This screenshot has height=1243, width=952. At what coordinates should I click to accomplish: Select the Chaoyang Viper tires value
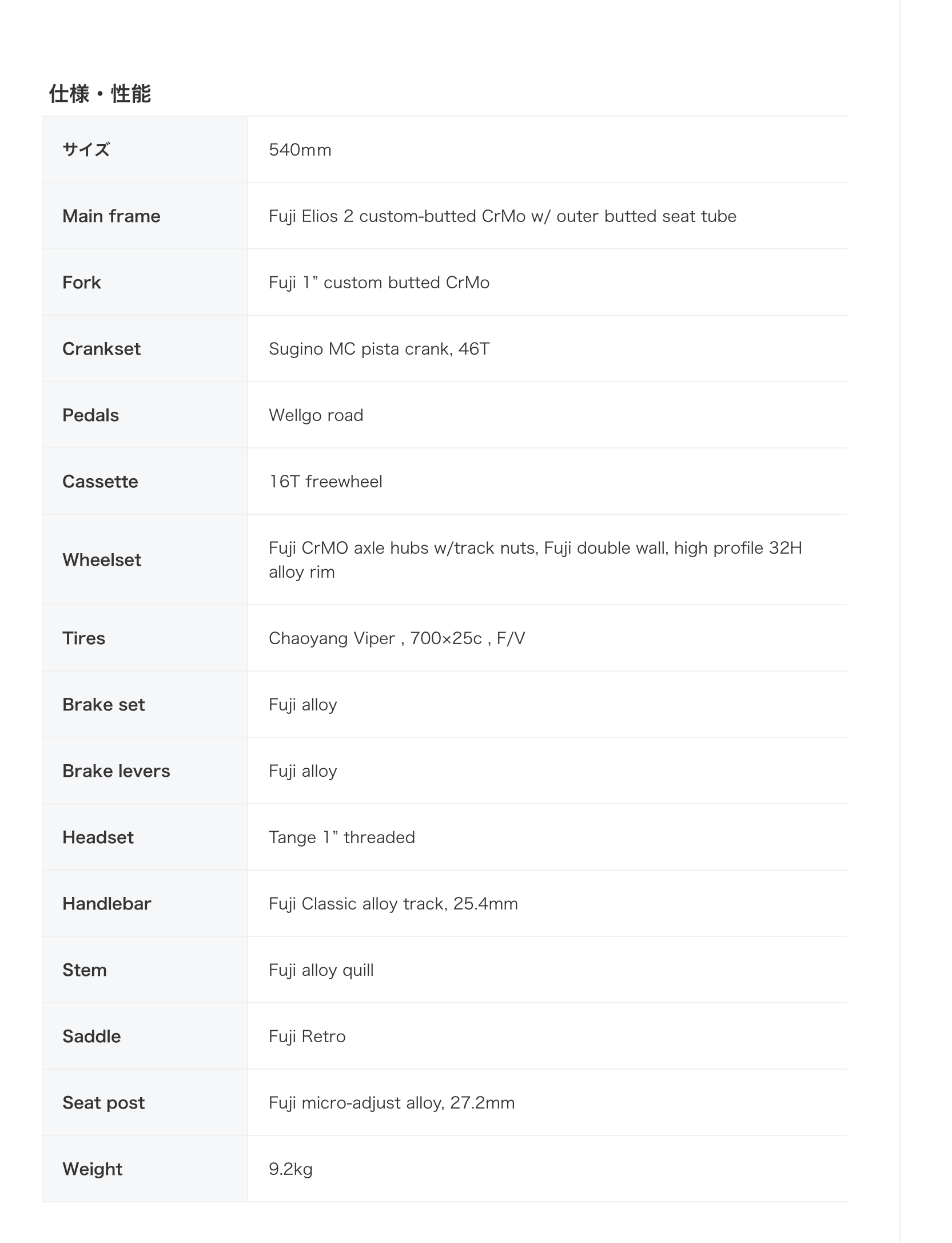click(397, 638)
